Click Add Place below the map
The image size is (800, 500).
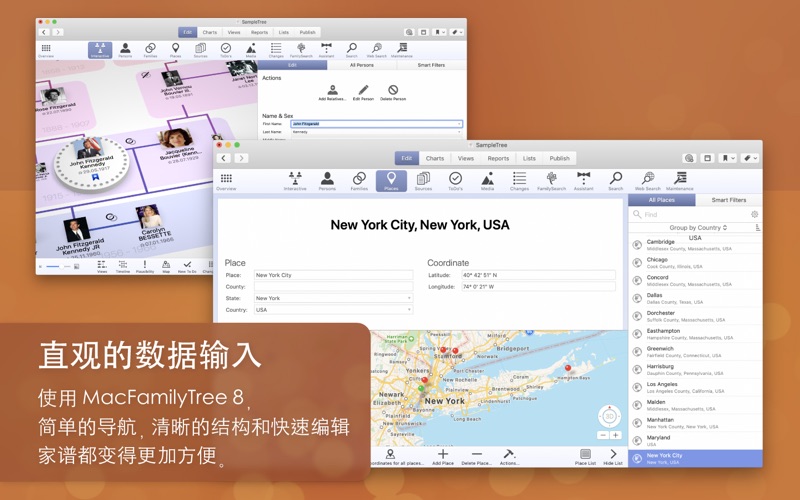(443, 457)
